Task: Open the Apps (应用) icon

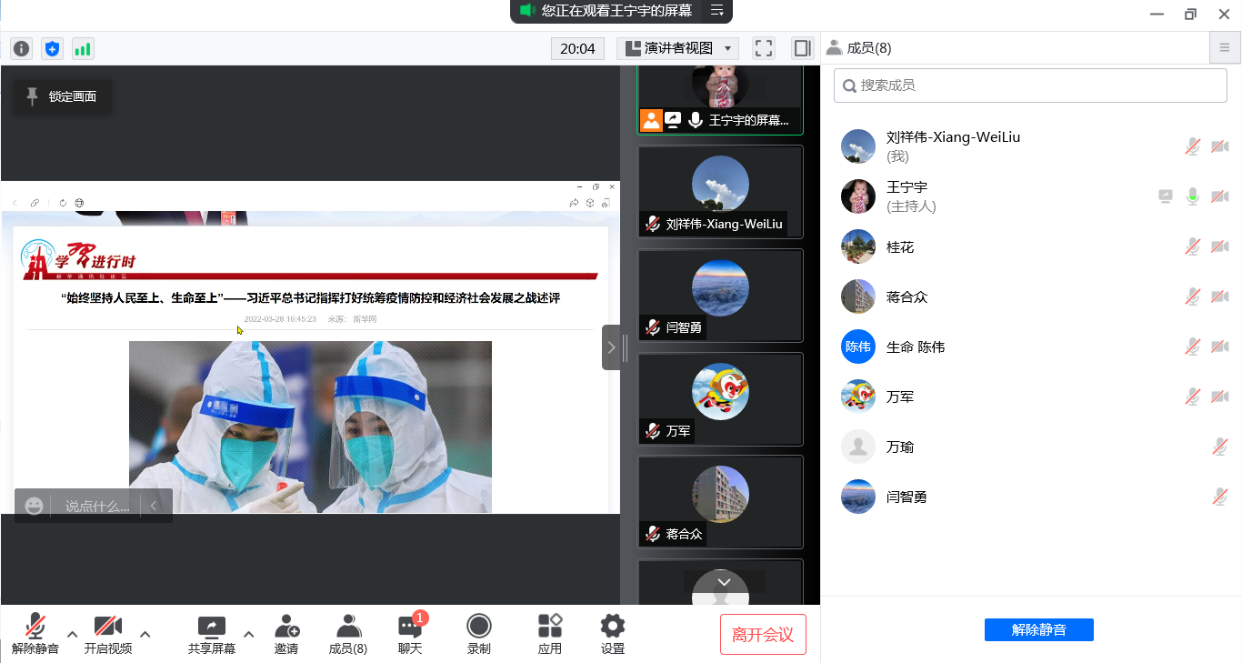Action: click(550, 634)
